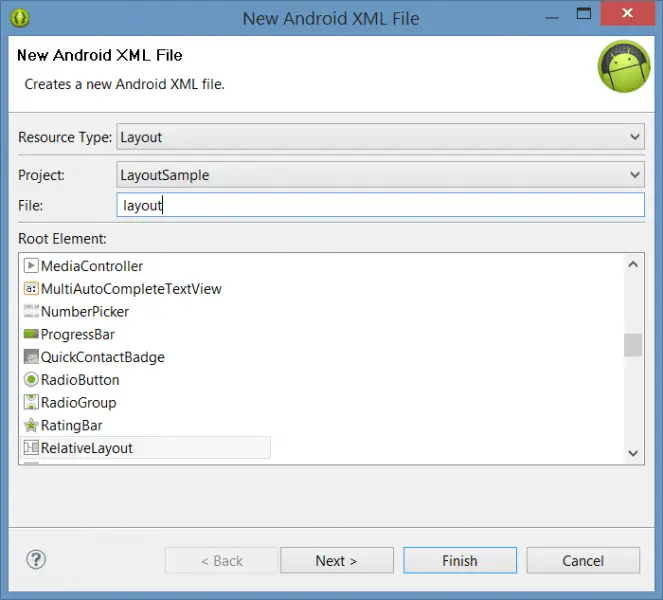The height and width of the screenshot is (600, 663).
Task: Expand the Project dropdown LayoutSample
Action: [380, 175]
